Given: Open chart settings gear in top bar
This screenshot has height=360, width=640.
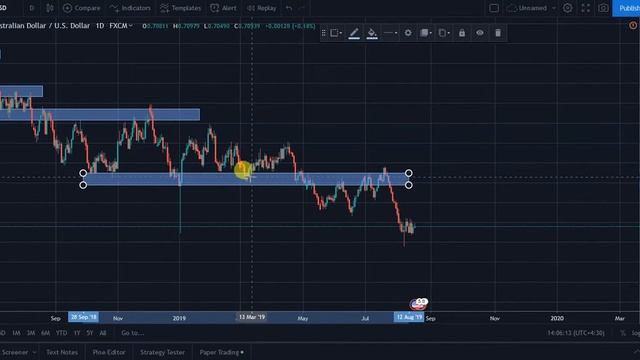Looking at the screenshot, I should pos(567,8).
